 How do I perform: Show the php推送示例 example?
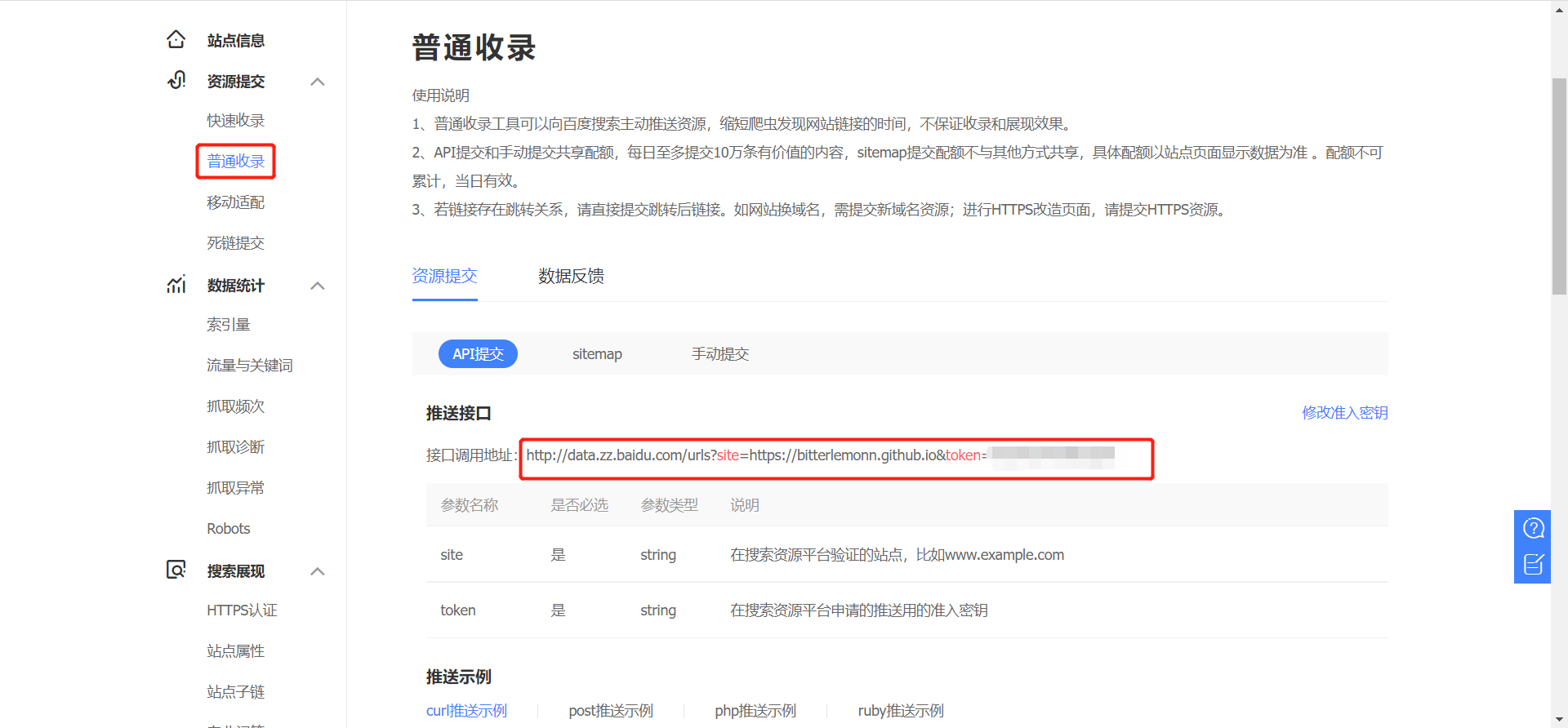coord(755,711)
